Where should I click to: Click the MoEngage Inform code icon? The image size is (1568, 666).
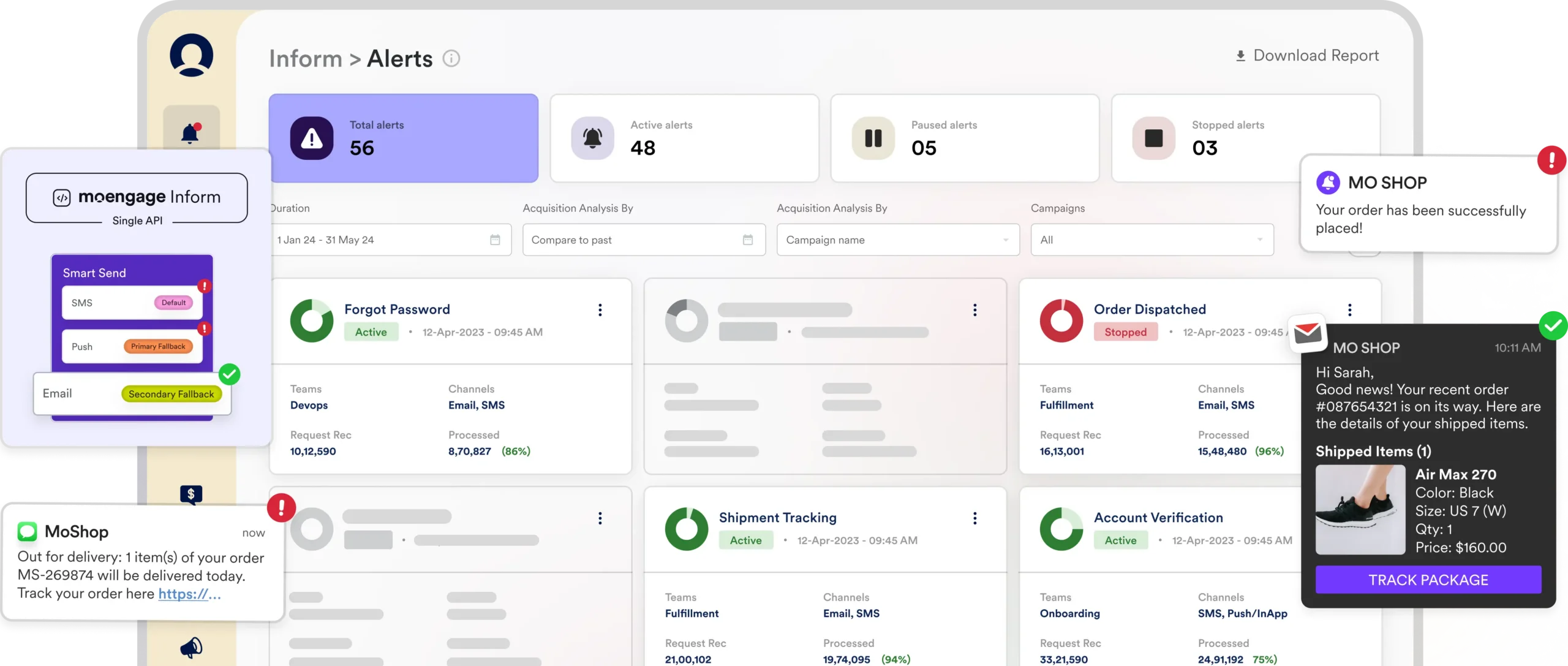click(x=62, y=198)
